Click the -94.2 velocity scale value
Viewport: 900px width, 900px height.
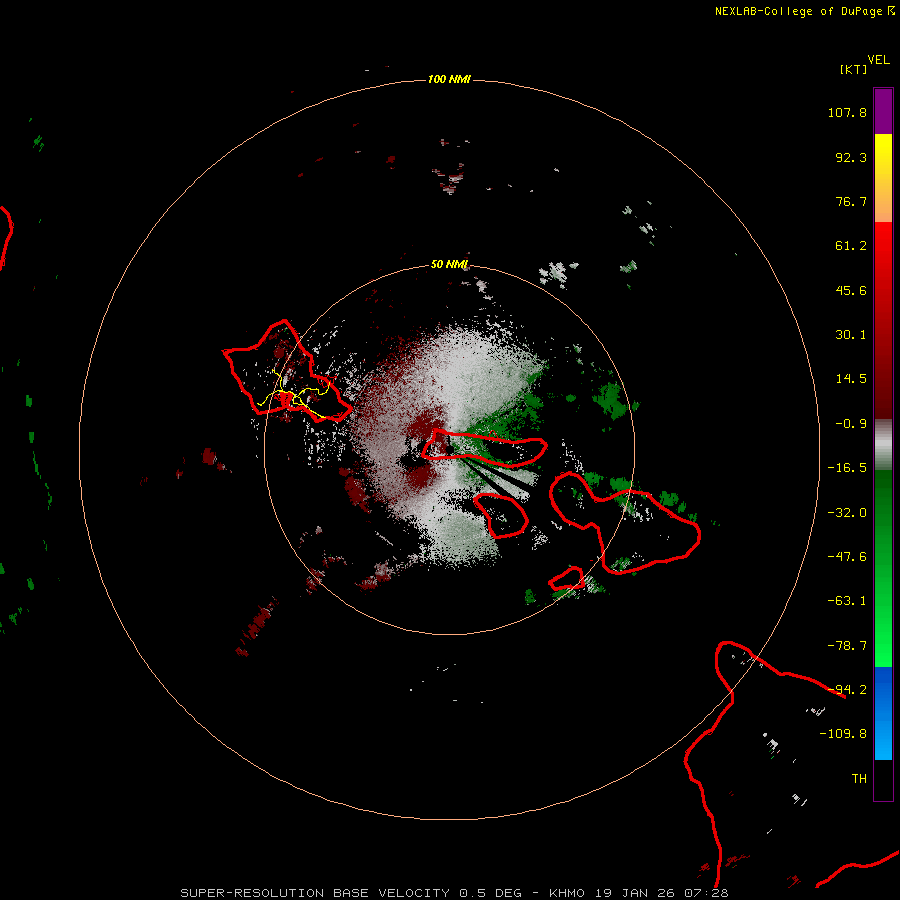[x=847, y=690]
